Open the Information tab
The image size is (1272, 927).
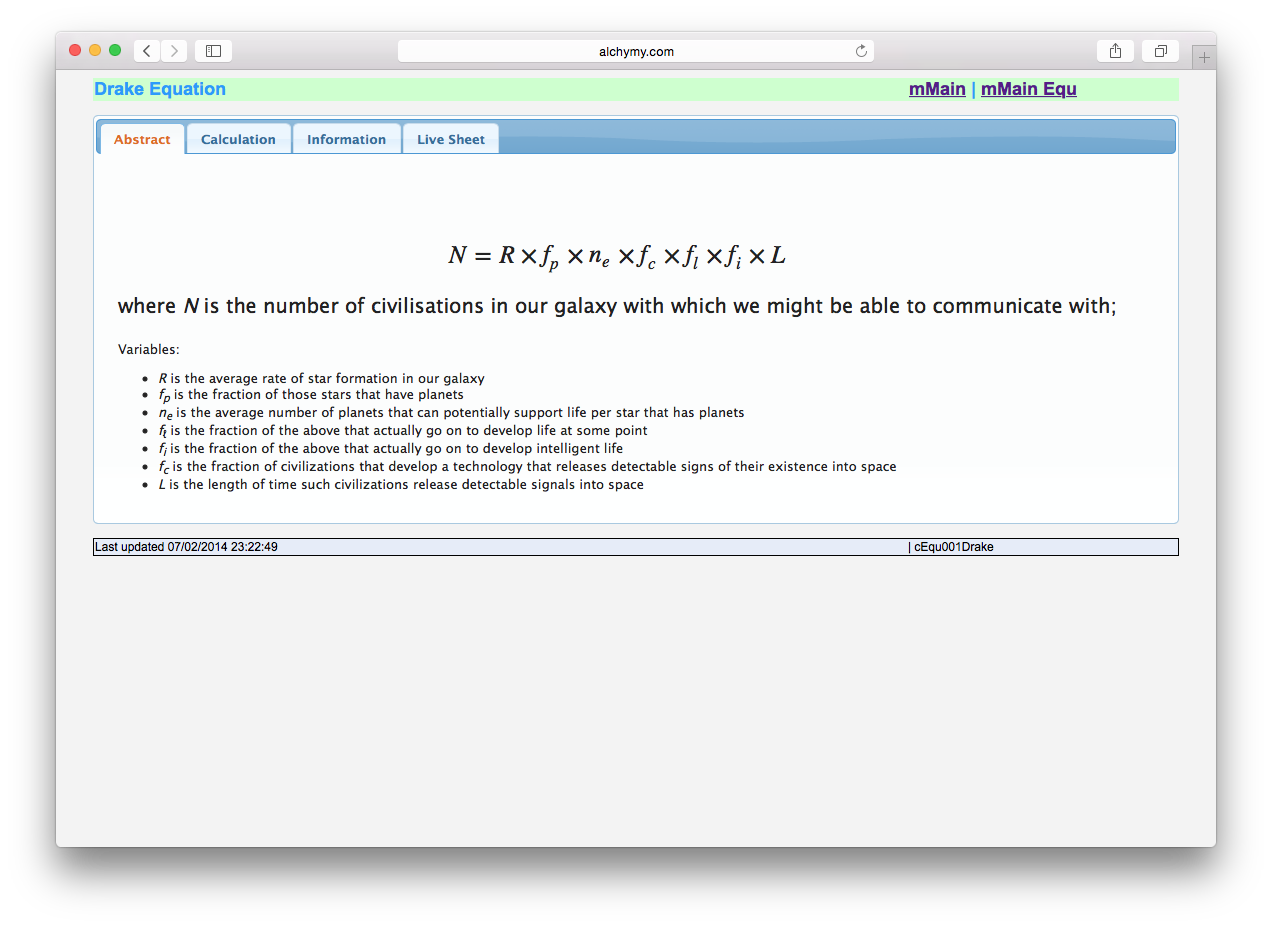[x=346, y=138]
